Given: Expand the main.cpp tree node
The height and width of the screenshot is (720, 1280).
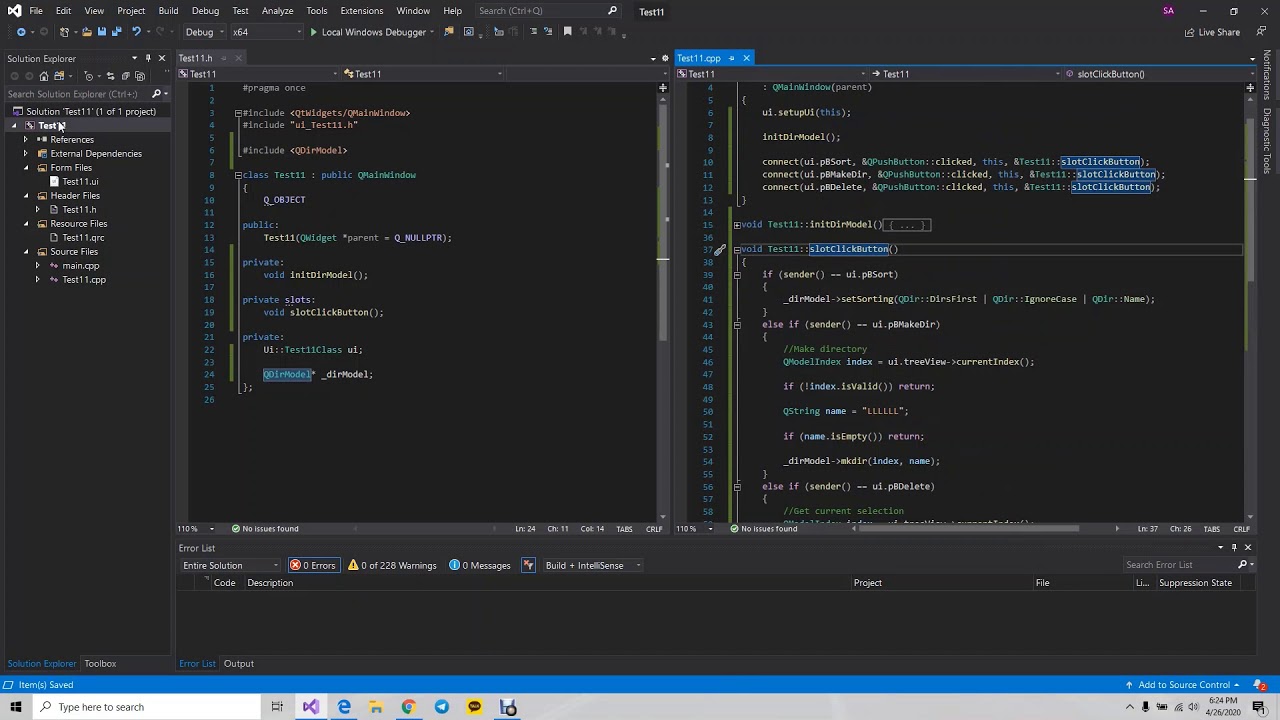Looking at the screenshot, I should 38,265.
